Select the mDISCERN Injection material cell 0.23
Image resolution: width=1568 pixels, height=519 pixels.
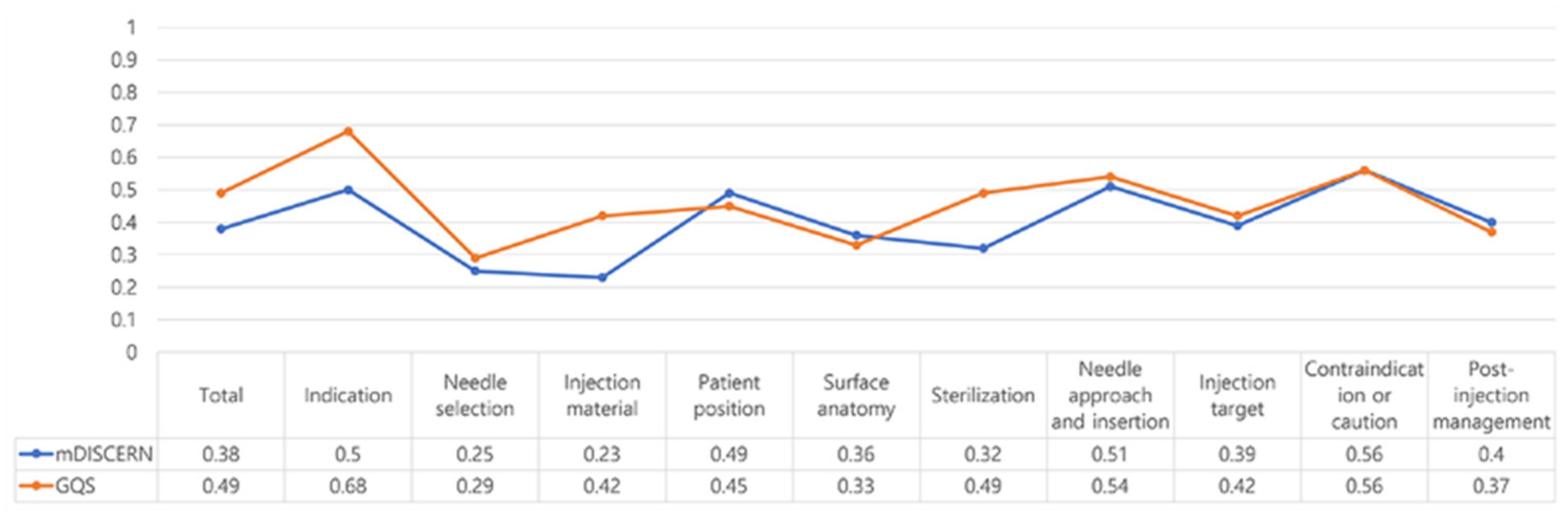coord(602,454)
